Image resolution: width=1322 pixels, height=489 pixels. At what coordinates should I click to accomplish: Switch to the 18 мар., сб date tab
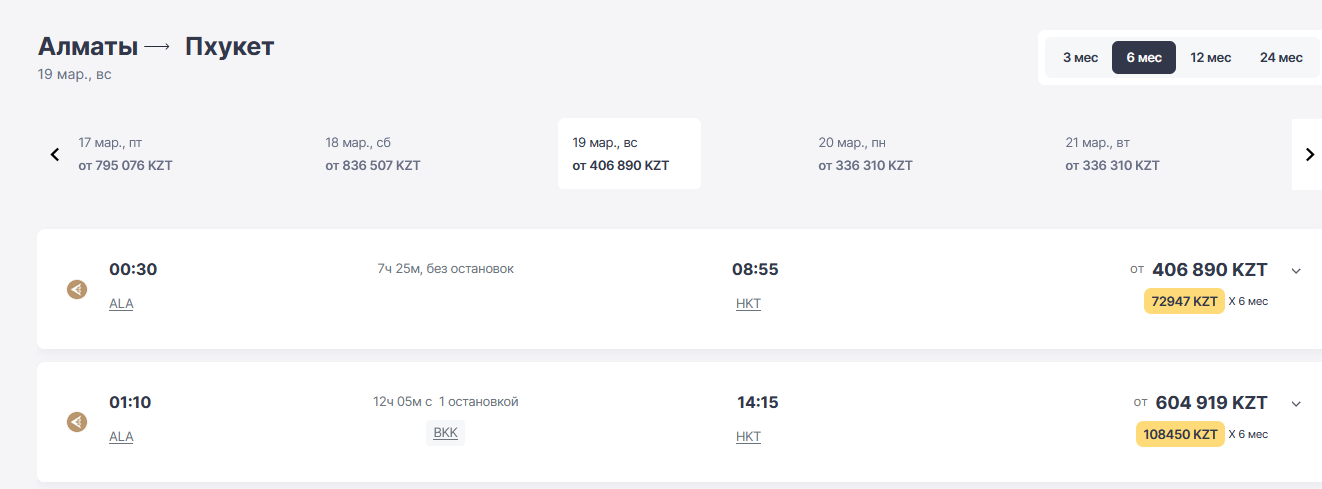click(x=372, y=154)
